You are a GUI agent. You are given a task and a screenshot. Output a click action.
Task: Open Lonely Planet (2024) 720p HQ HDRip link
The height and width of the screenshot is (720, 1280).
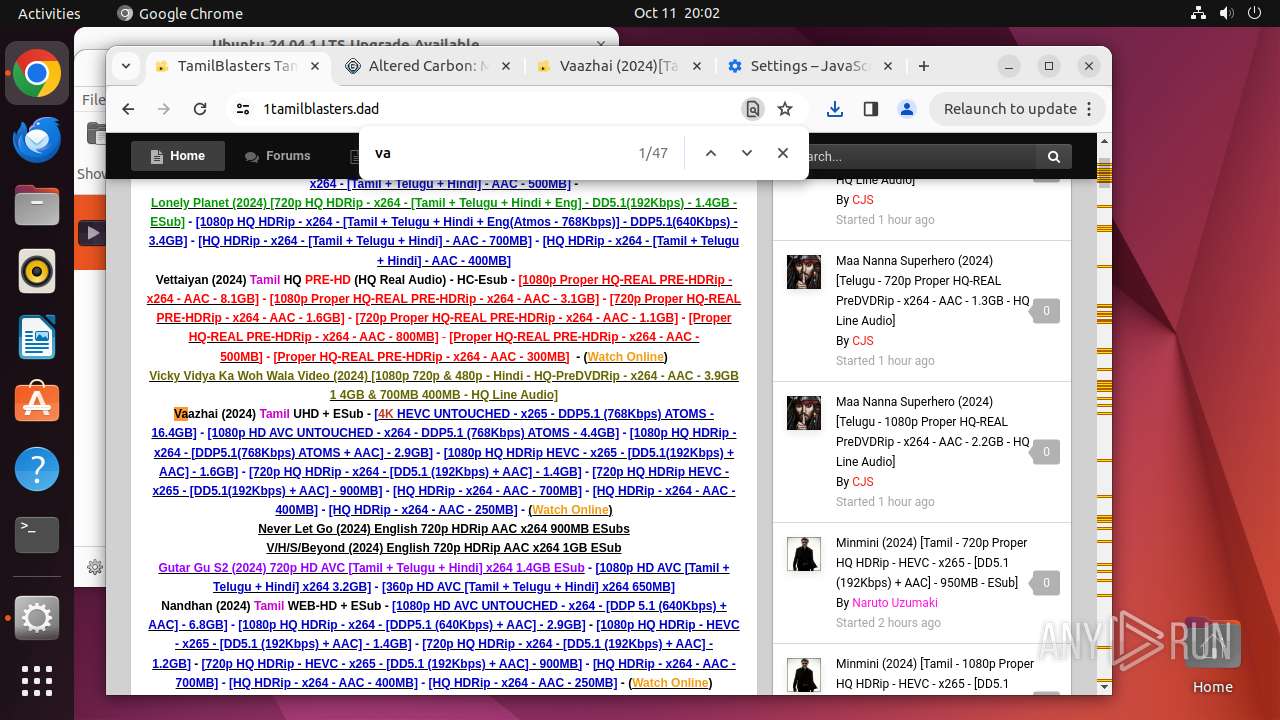click(444, 212)
